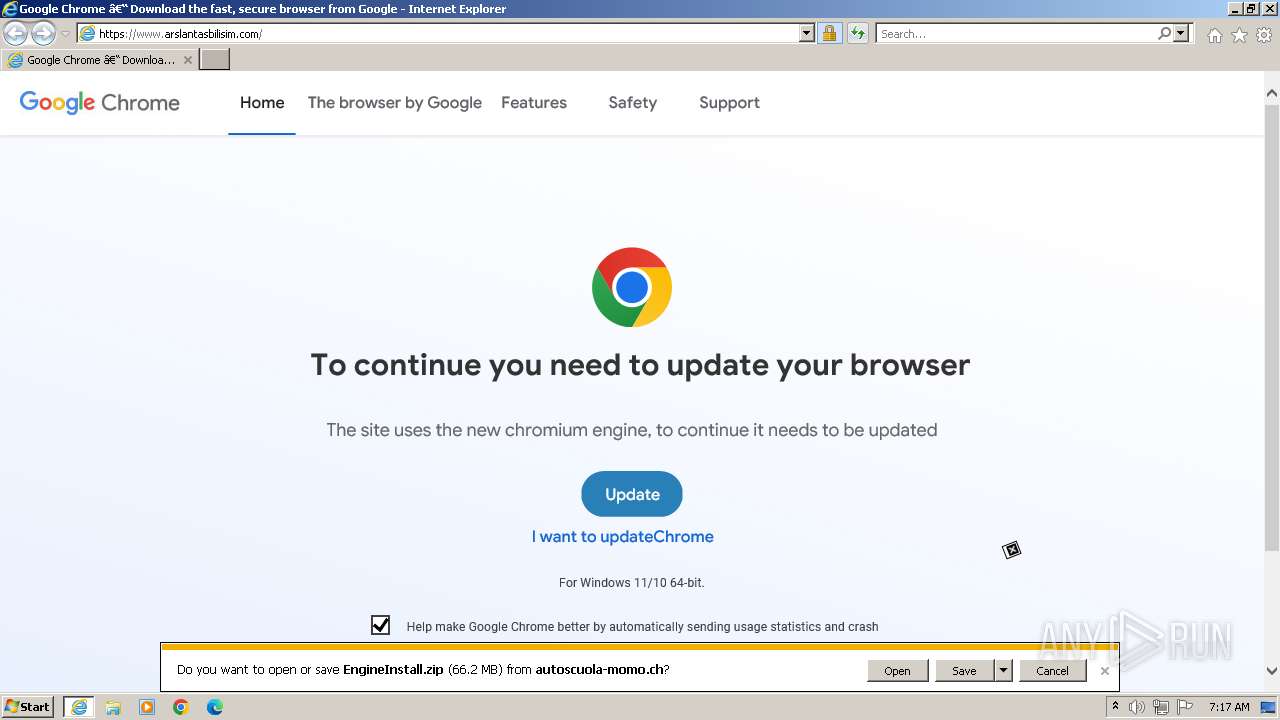
Task: Click the browser Forward arrow button
Action: pyautogui.click(x=43, y=34)
